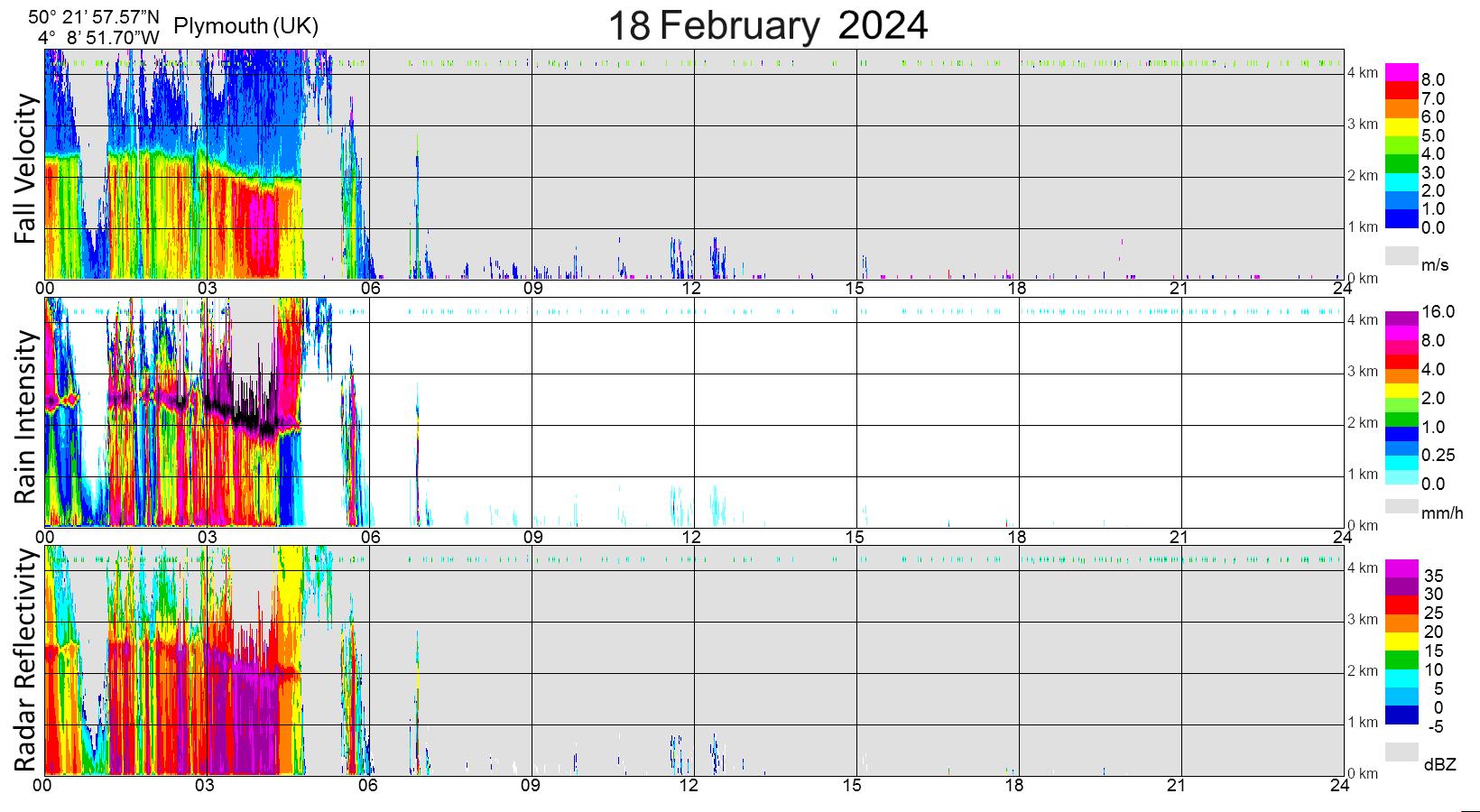
Task: Click the "20" label in Reflectivity legend
Action: (x=1433, y=632)
